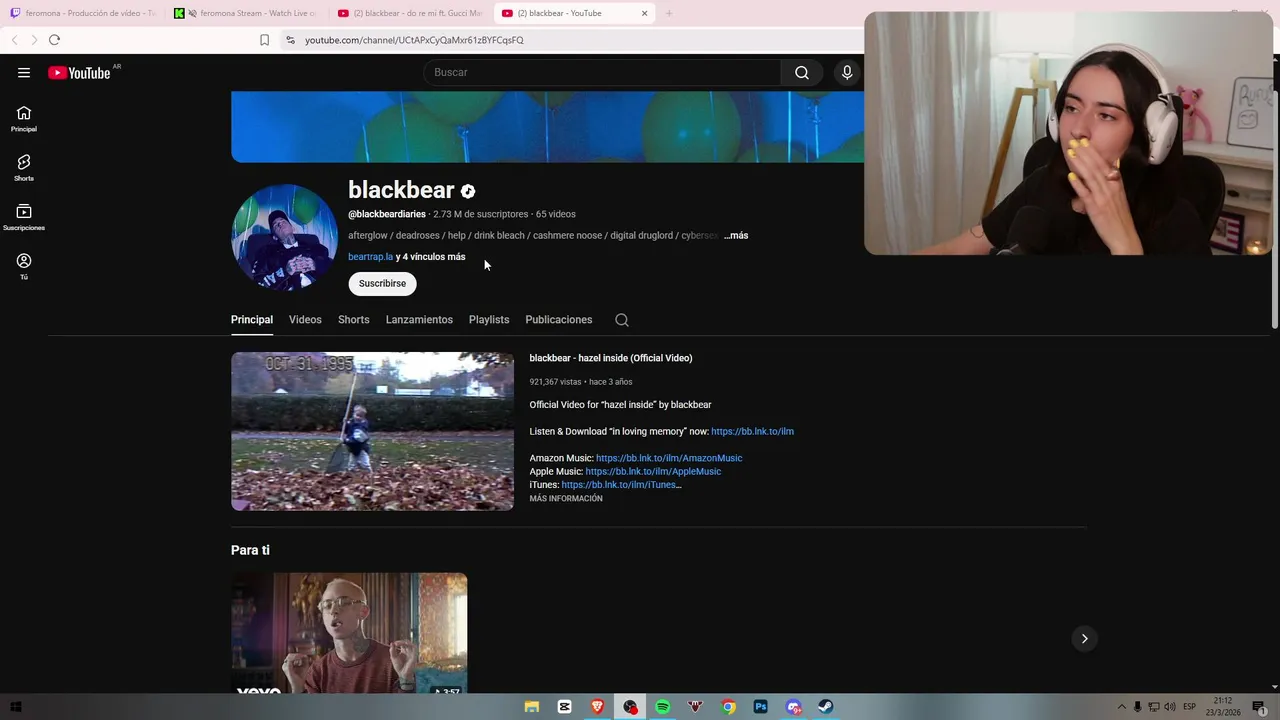This screenshot has width=1280, height=720.
Task: Switch to the Videos tab
Action: (x=305, y=320)
